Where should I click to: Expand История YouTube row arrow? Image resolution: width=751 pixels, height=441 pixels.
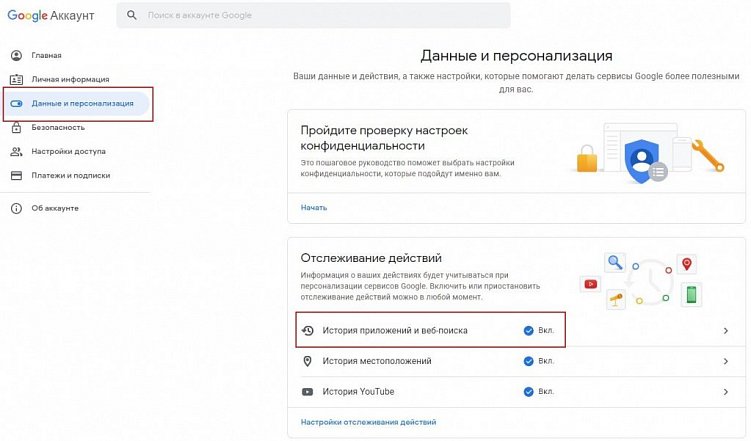pyautogui.click(x=725, y=391)
